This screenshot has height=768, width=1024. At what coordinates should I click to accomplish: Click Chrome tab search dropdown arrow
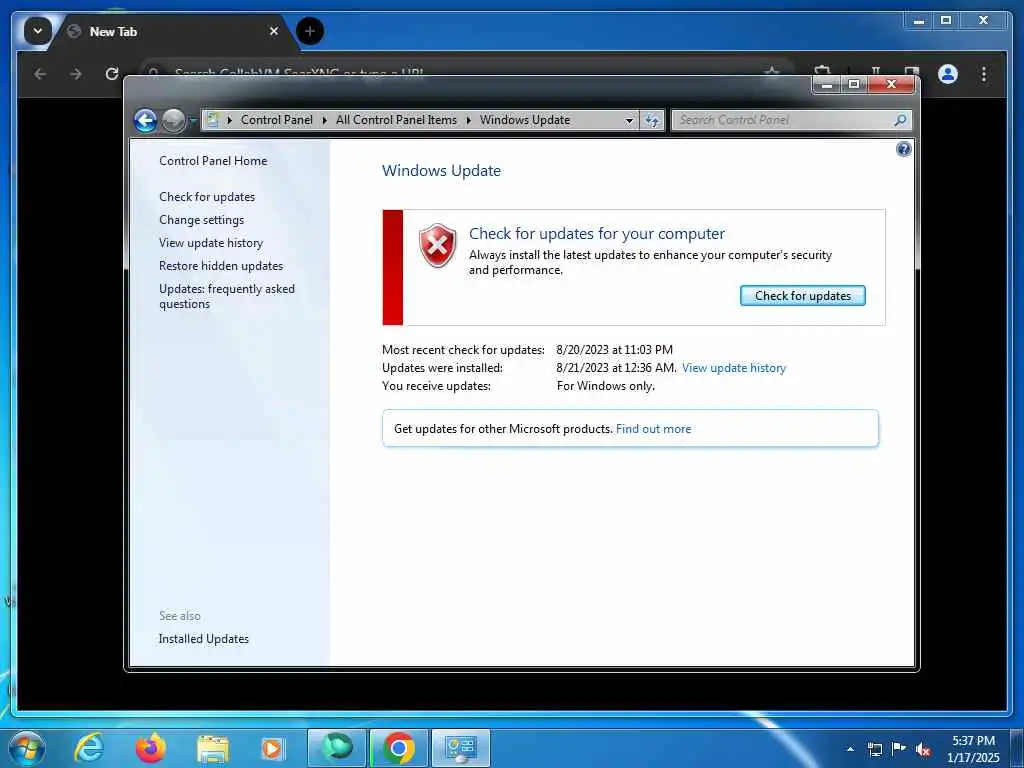pos(38,31)
